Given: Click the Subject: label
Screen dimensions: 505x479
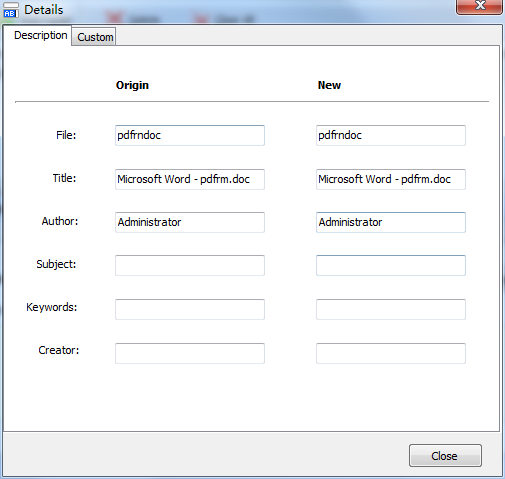Looking at the screenshot, I should (x=56, y=264).
